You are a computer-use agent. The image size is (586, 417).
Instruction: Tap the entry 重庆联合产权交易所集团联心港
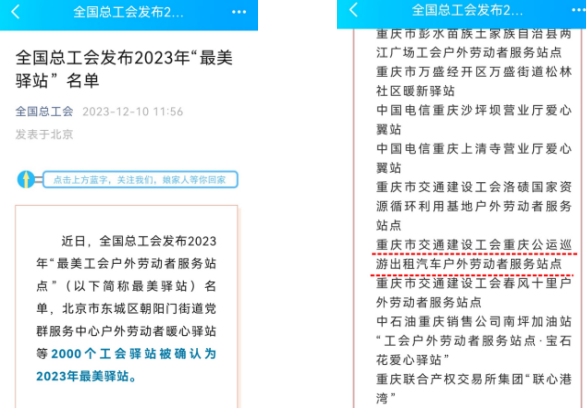(474, 379)
